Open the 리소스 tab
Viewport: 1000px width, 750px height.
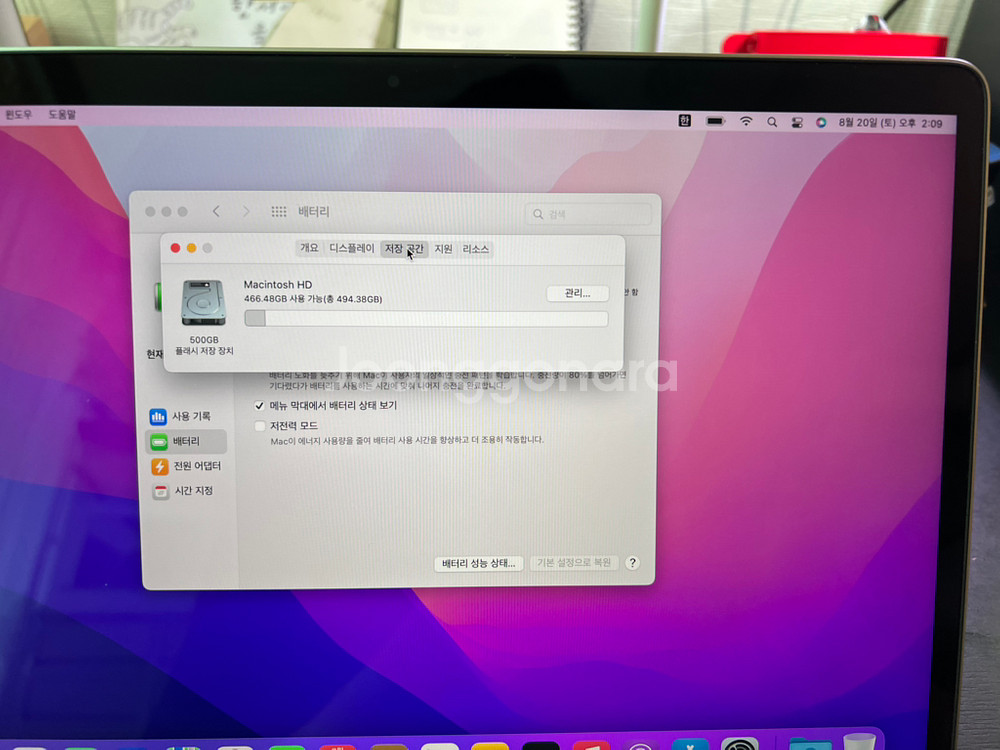pos(475,249)
